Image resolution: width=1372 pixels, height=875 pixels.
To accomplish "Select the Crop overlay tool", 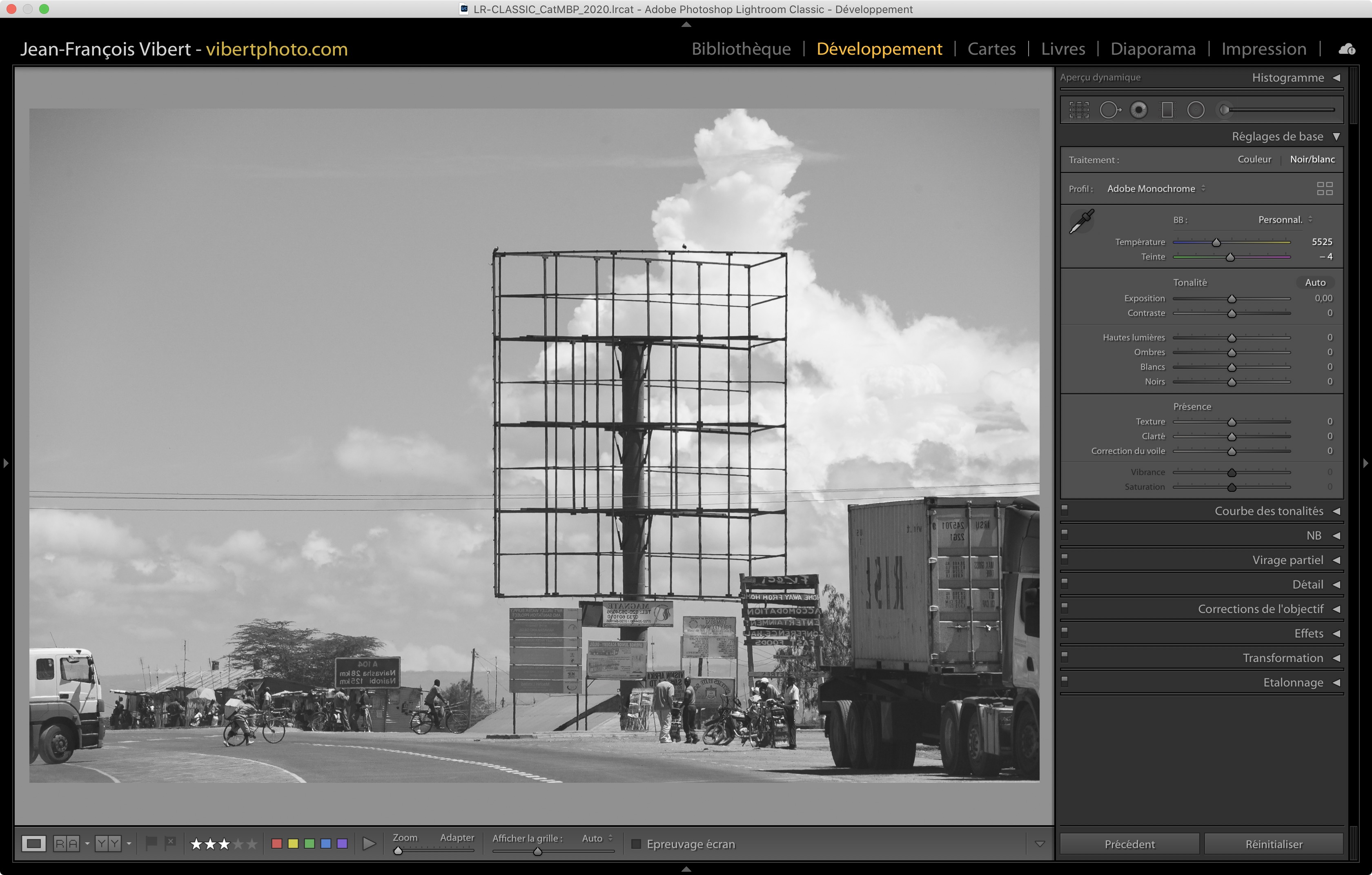I will [1078, 110].
